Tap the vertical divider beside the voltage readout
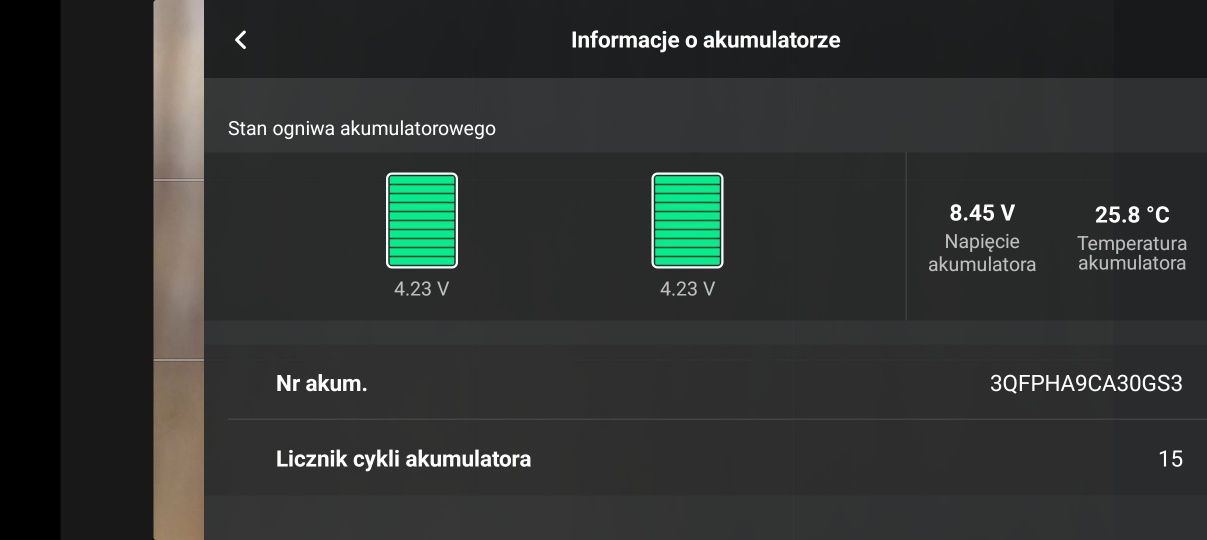 (x=906, y=236)
